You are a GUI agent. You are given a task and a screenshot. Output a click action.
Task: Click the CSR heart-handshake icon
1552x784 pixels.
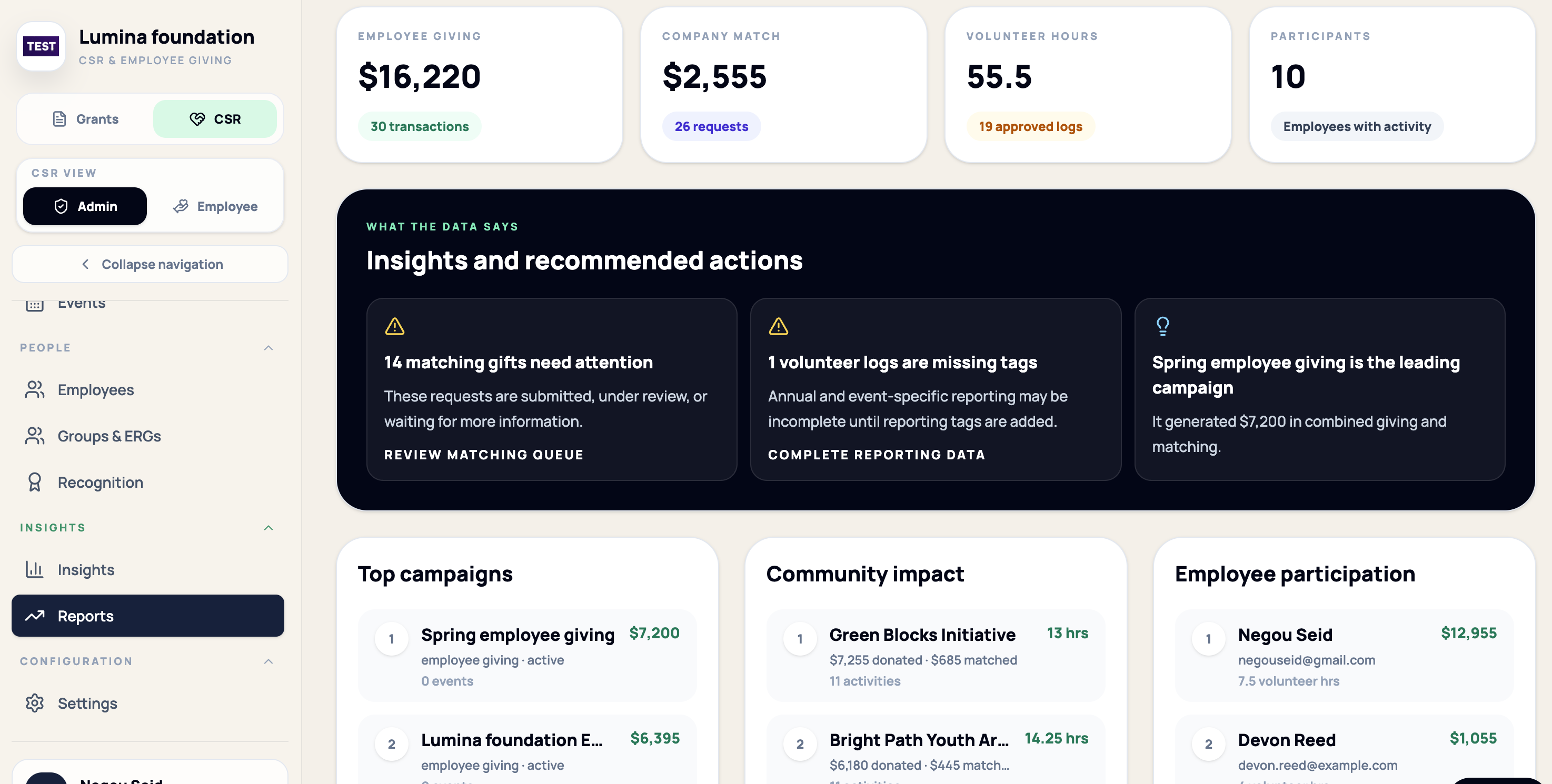(x=197, y=119)
